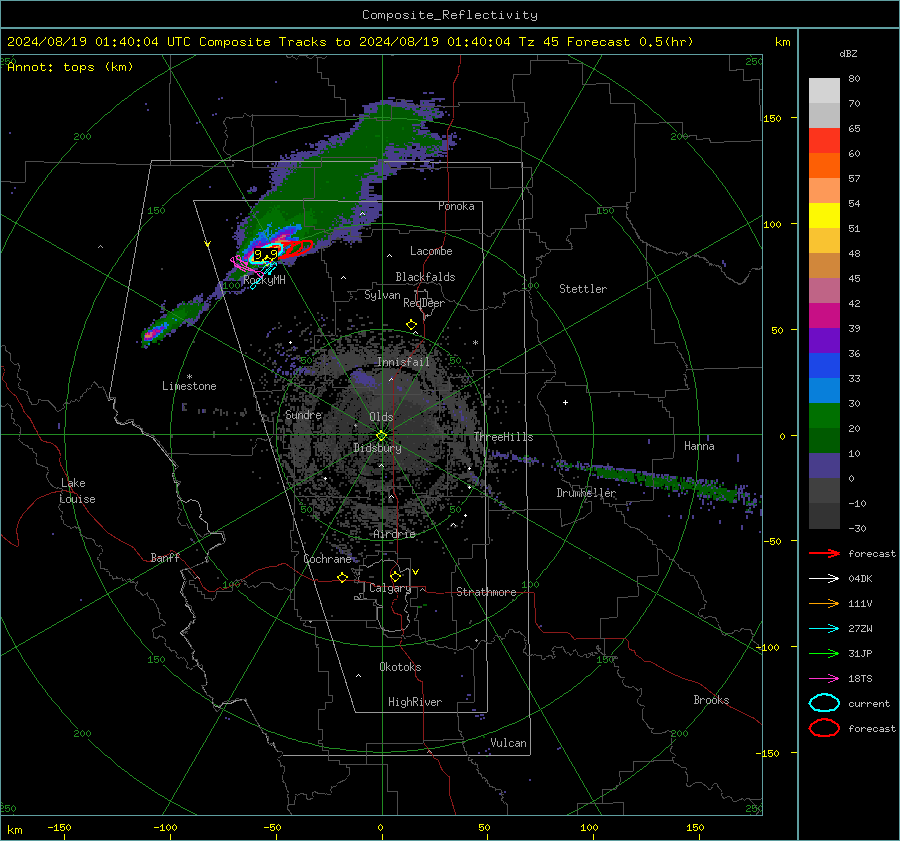Click the Blackfalds city label
Viewport: 900px width, 841px height.
point(425,277)
